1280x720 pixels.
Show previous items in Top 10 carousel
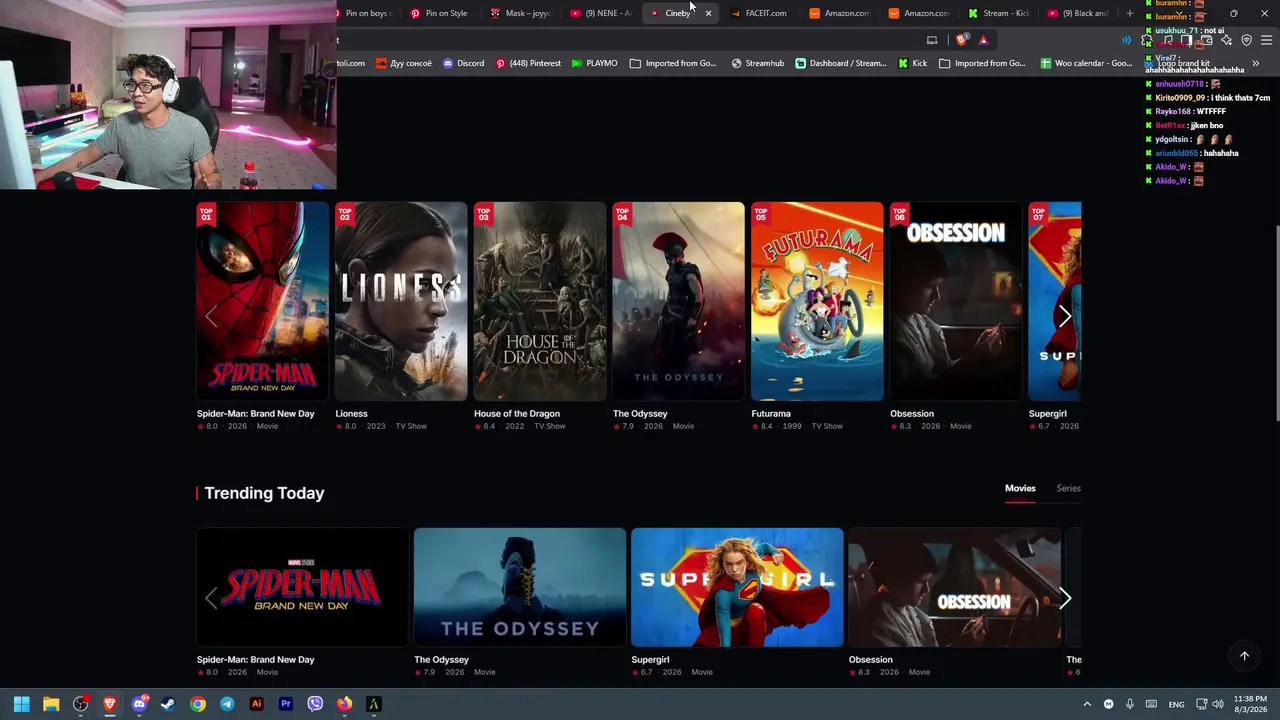click(211, 316)
